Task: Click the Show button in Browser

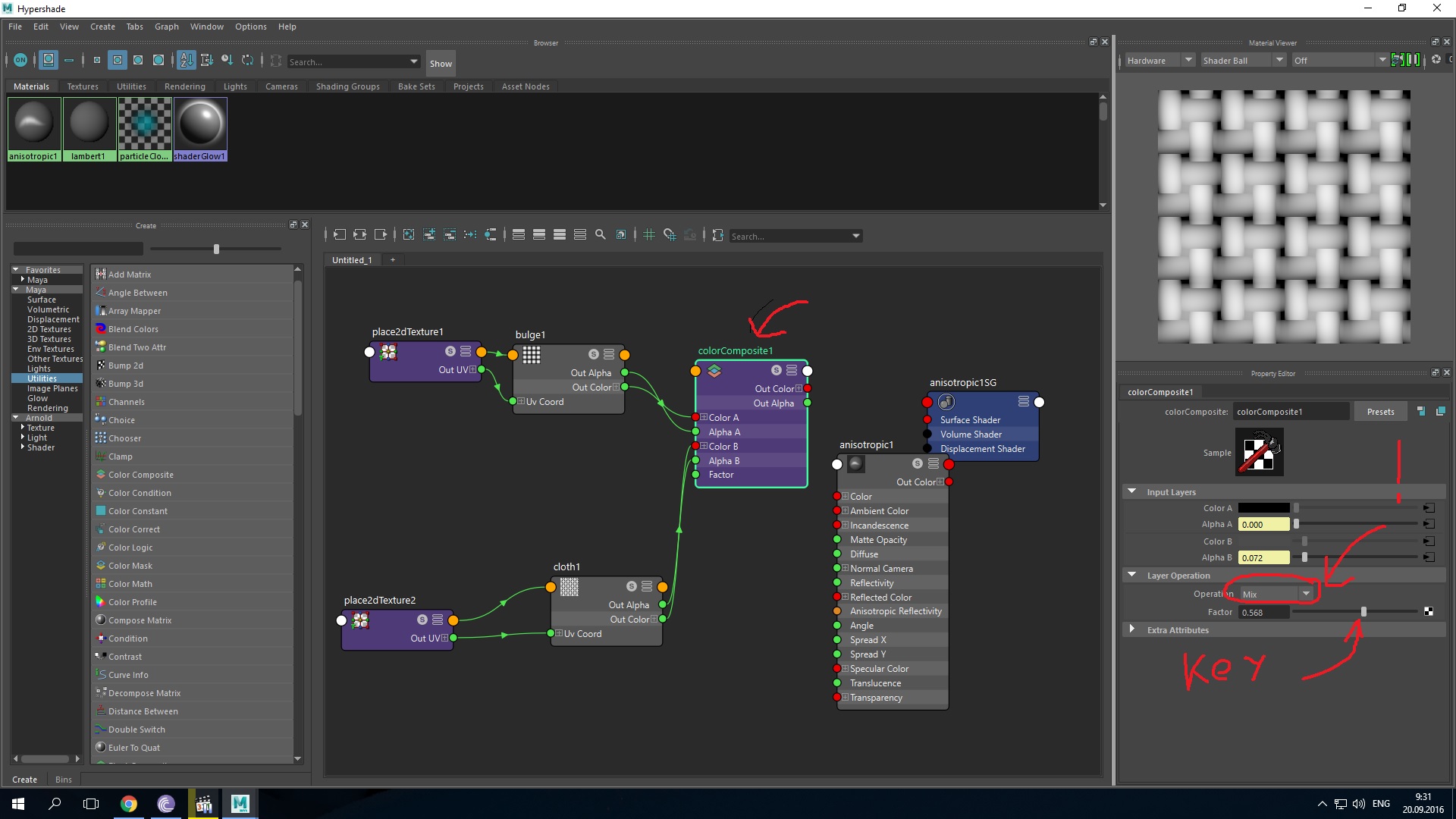Action: [x=441, y=63]
